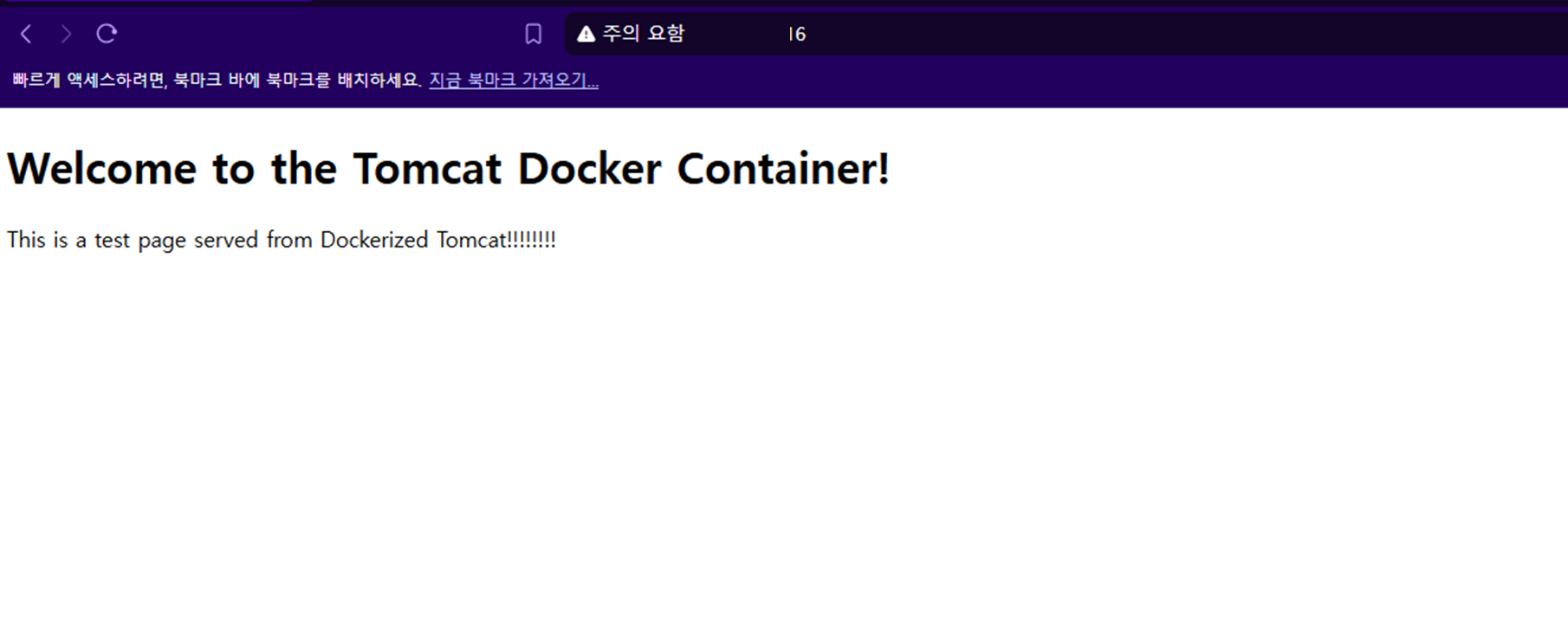The height and width of the screenshot is (638, 1568).
Task: Click the browser forward arrow
Action: point(66,34)
